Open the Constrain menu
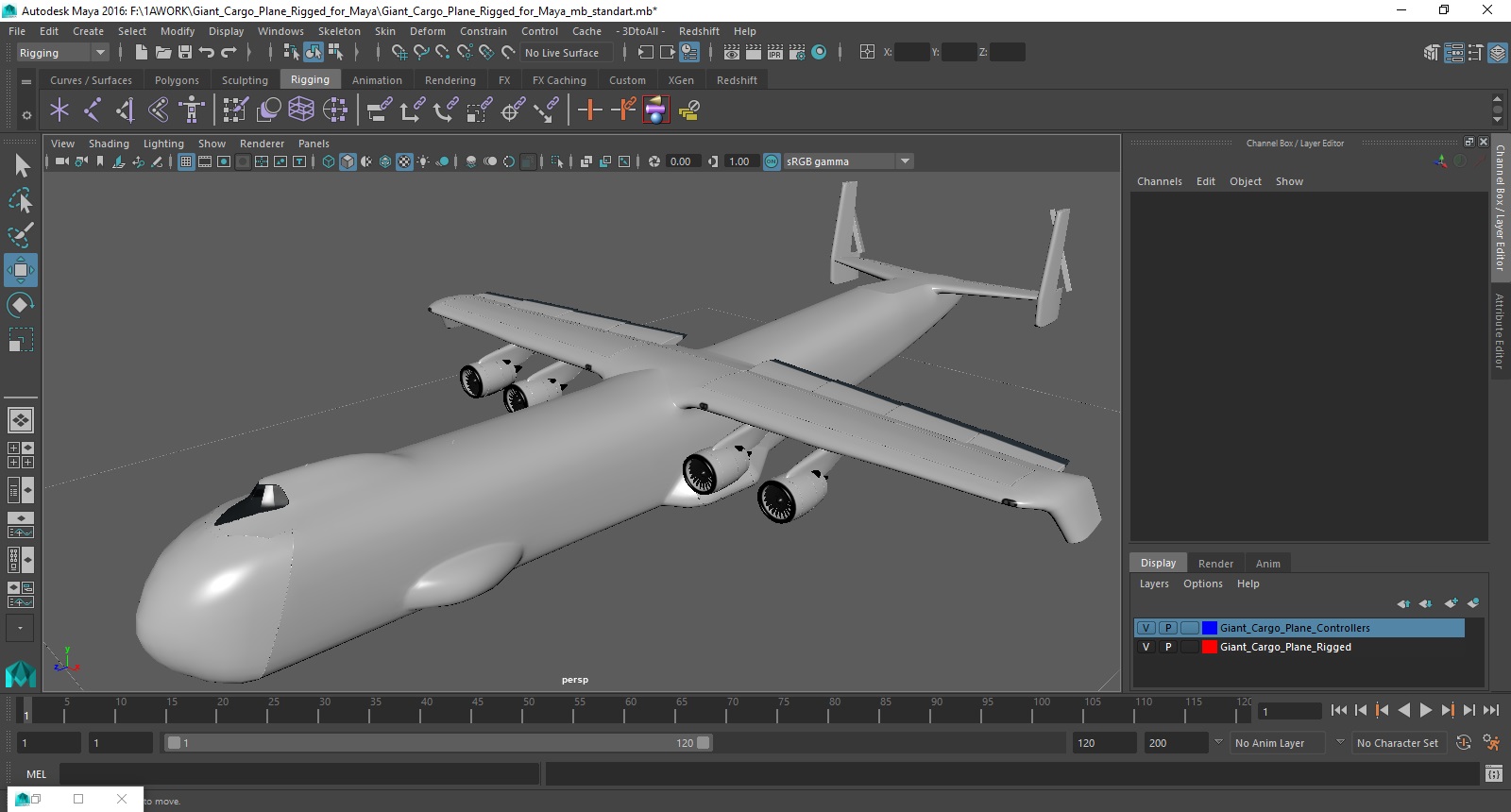 coord(483,31)
